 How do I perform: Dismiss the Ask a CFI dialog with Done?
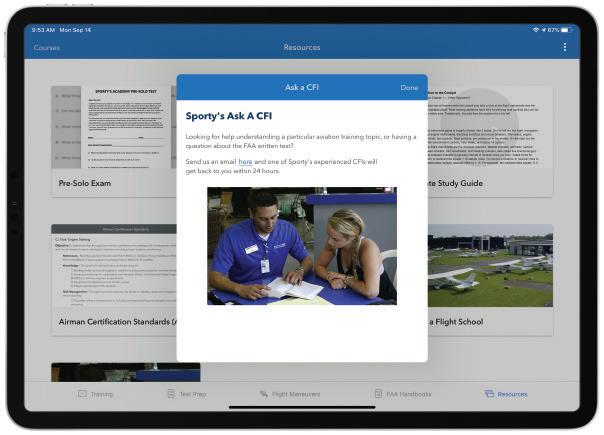[409, 87]
